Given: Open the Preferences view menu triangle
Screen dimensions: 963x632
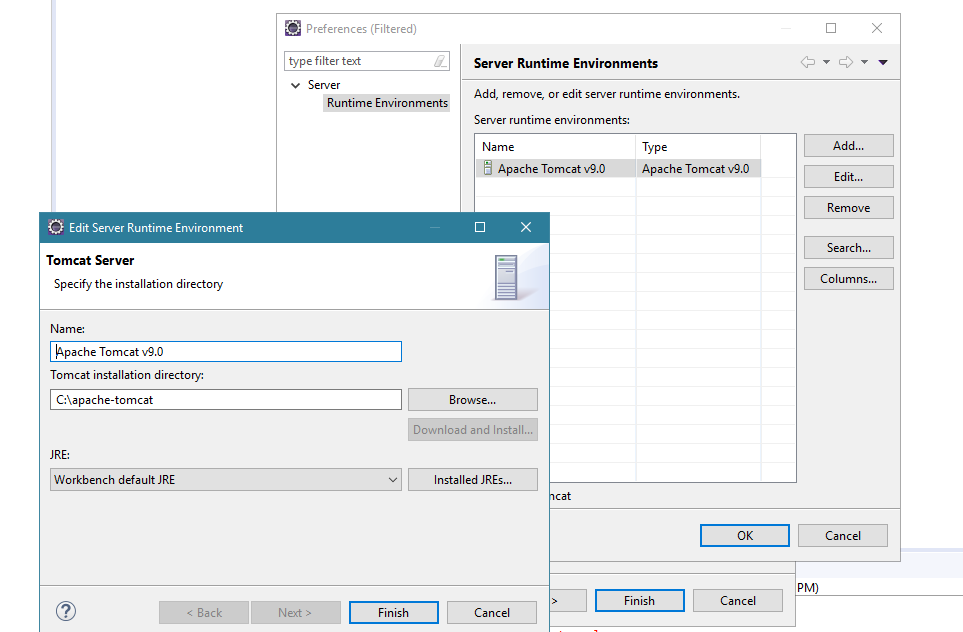Looking at the screenshot, I should click(883, 62).
